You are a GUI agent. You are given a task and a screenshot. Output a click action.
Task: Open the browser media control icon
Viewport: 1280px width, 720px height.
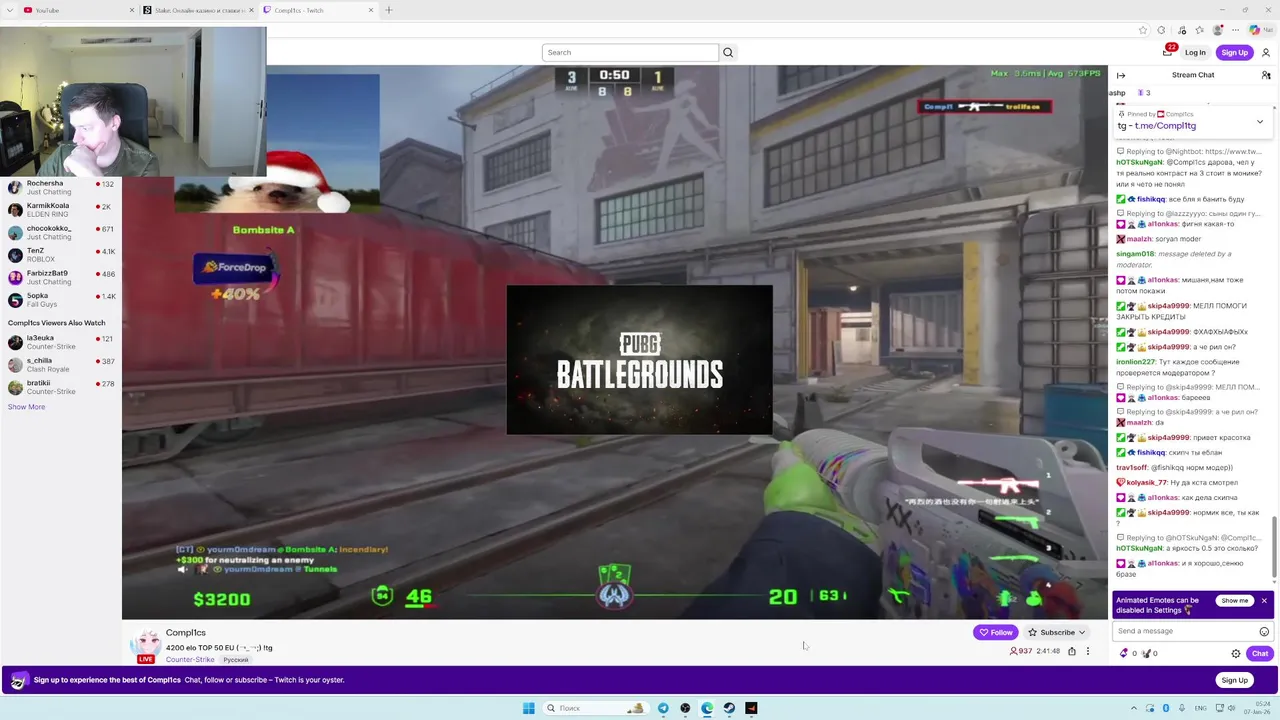tap(1182, 30)
